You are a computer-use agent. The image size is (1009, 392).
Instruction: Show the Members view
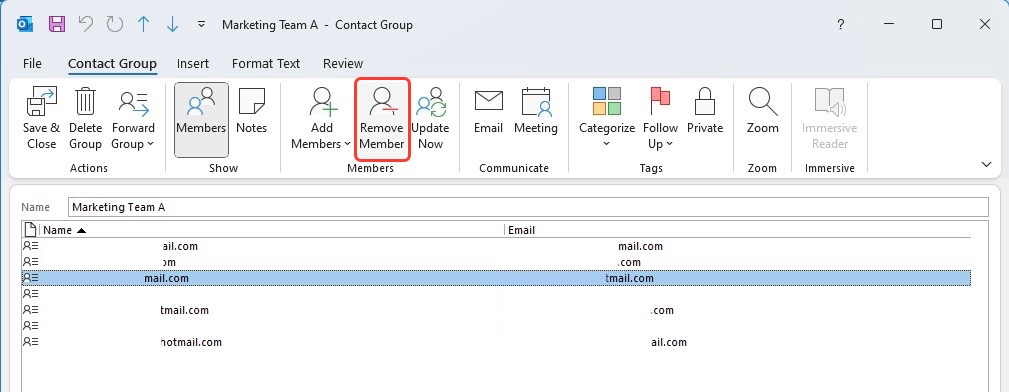click(201, 120)
